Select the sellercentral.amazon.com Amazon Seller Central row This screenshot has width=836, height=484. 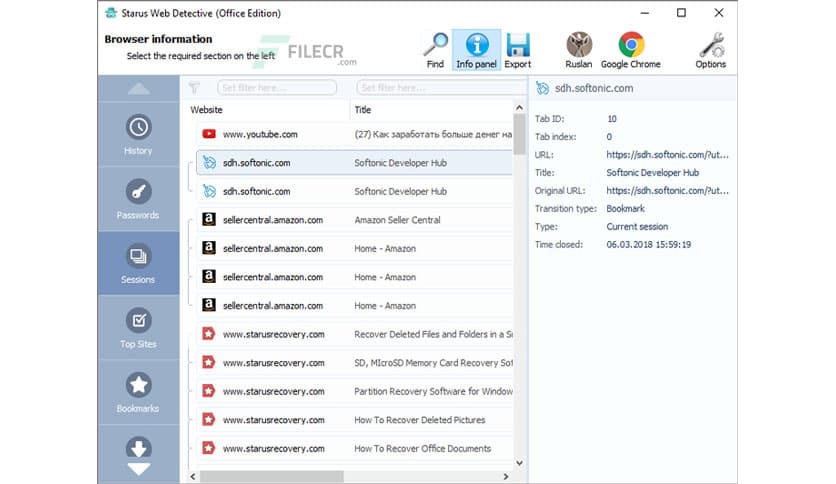(x=354, y=220)
